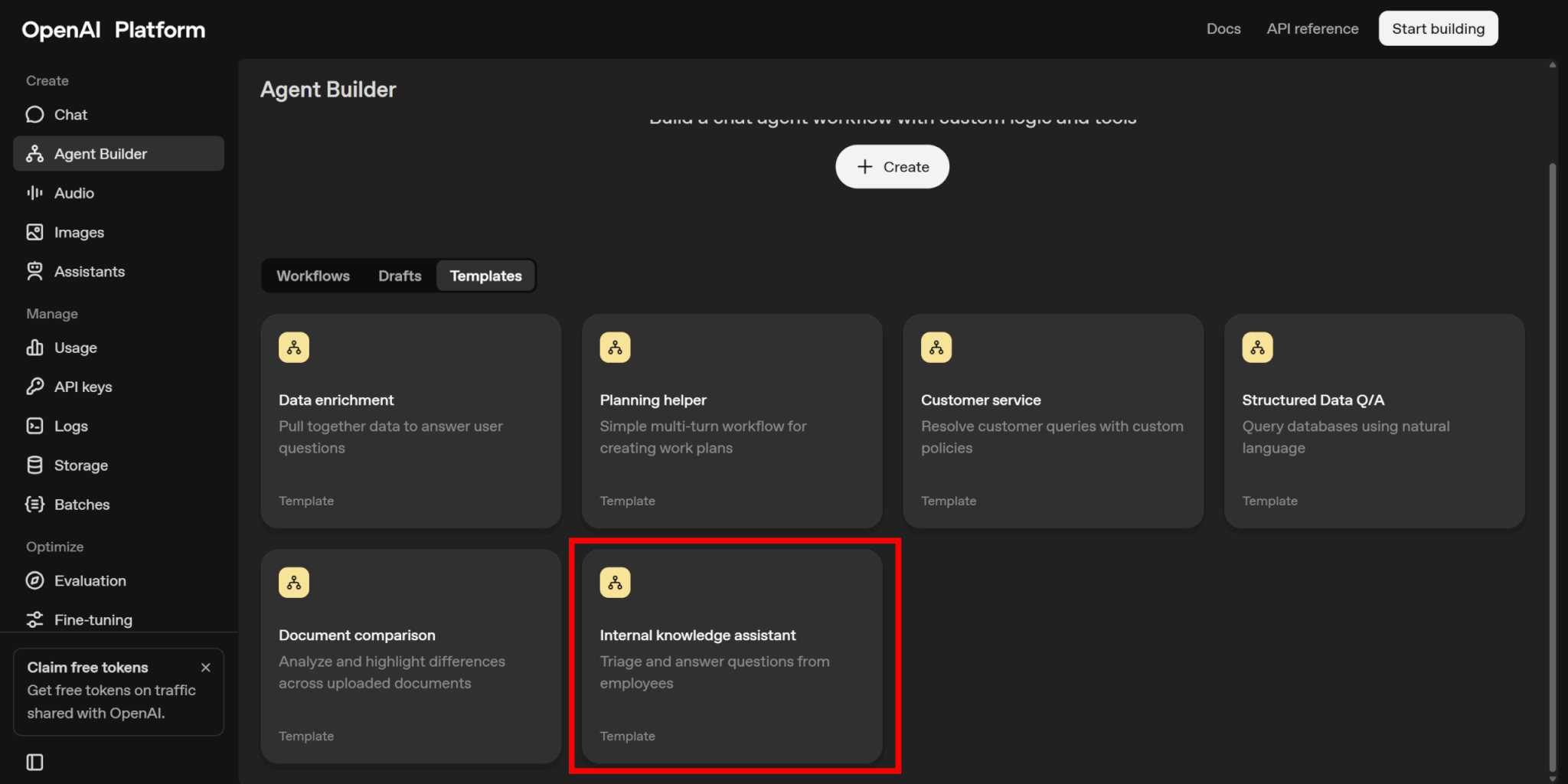Go to Assistants in sidebar

pos(89,272)
